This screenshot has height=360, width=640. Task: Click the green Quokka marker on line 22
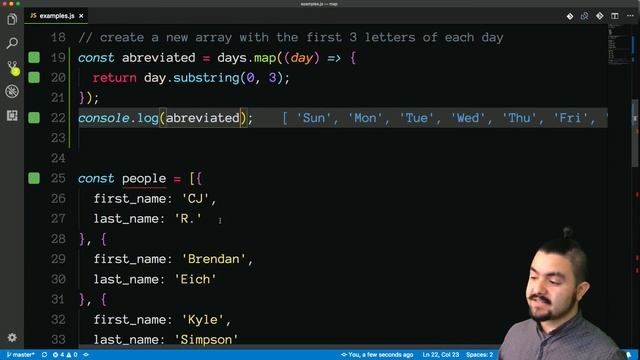pos(34,118)
